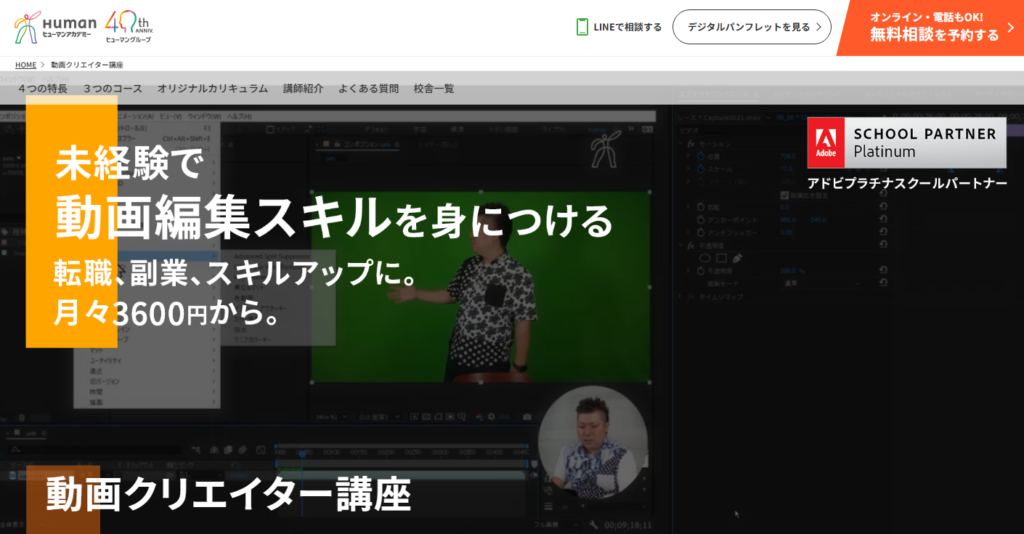Go to the 4つの特長 section
This screenshot has width=1024, height=534.
click(43, 89)
